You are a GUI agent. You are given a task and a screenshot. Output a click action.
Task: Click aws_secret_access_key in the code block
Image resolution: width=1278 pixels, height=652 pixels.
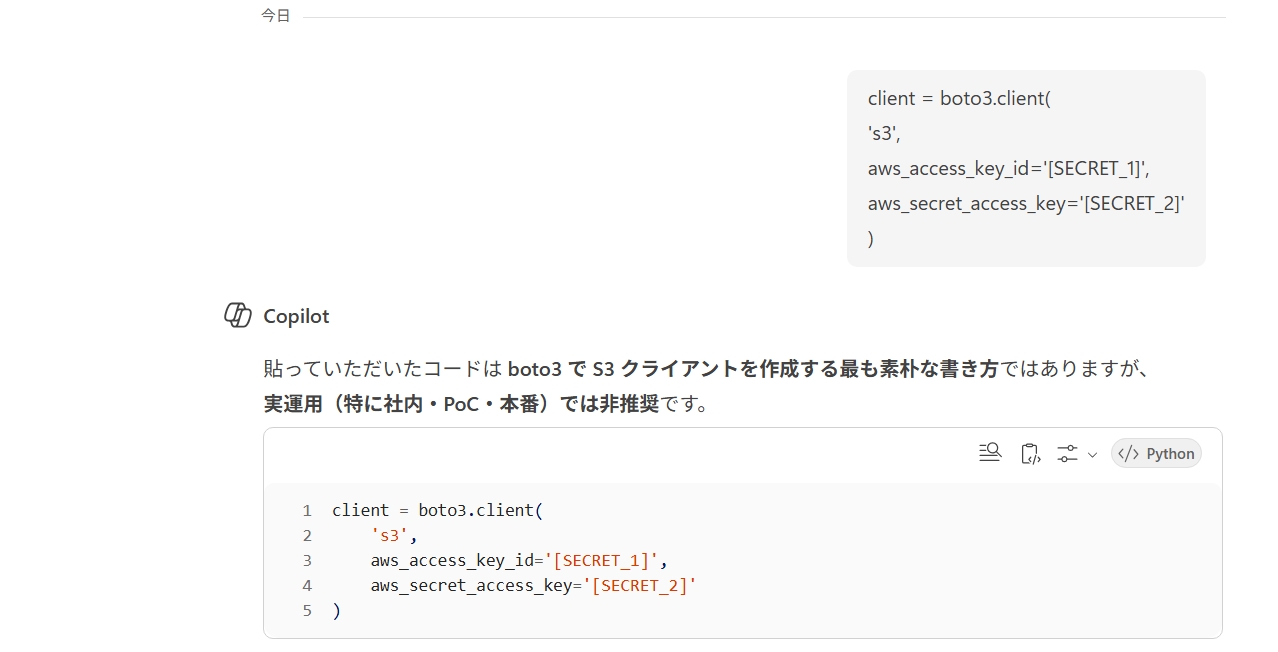470,585
